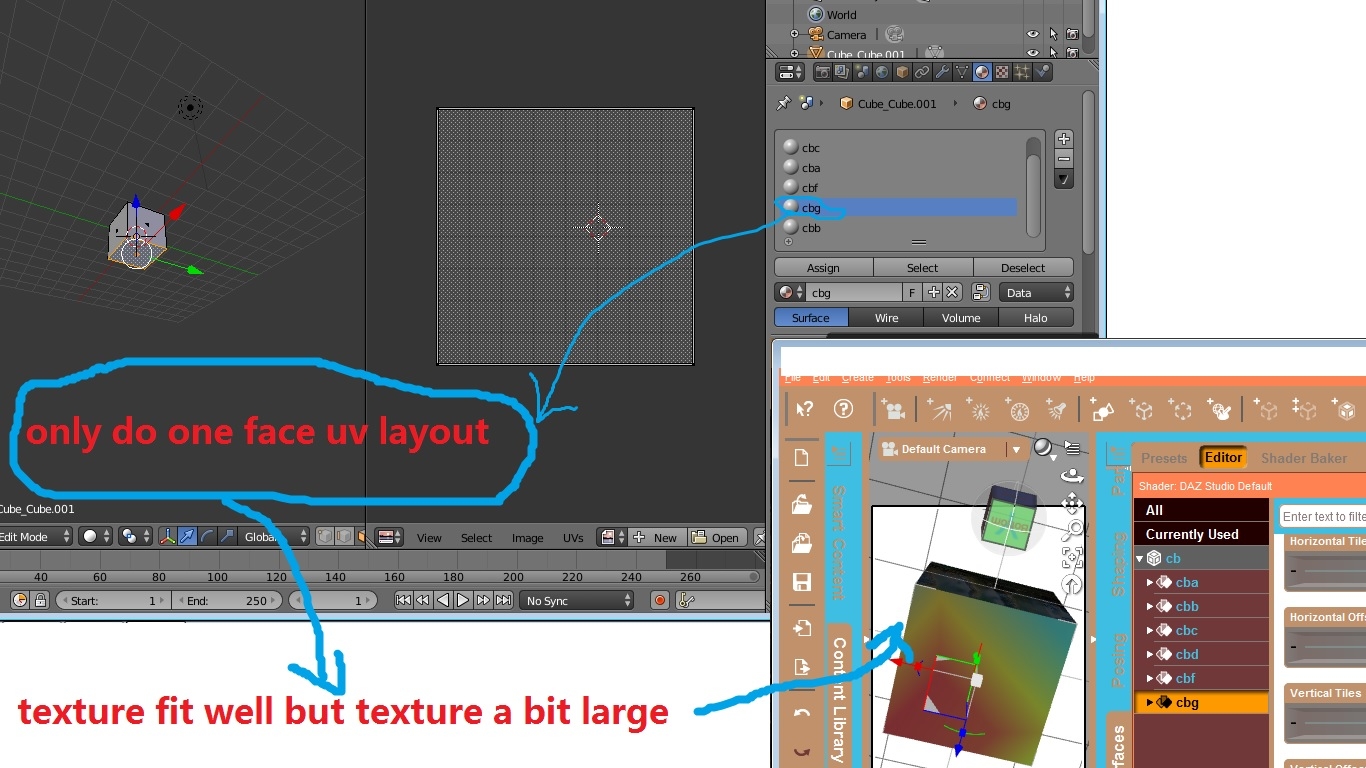Click the Save file icon in DAZ Studio
1366x768 pixels.
[801, 582]
